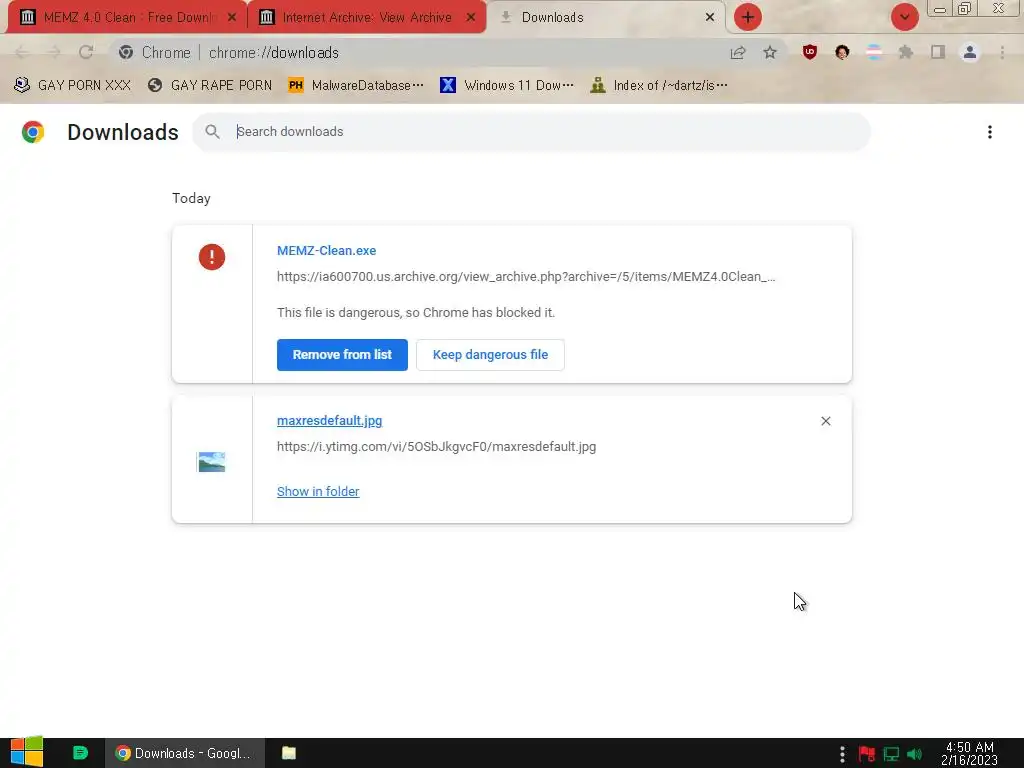Toggle the browser side panel
This screenshot has height=768, width=1024.
tap(938, 52)
